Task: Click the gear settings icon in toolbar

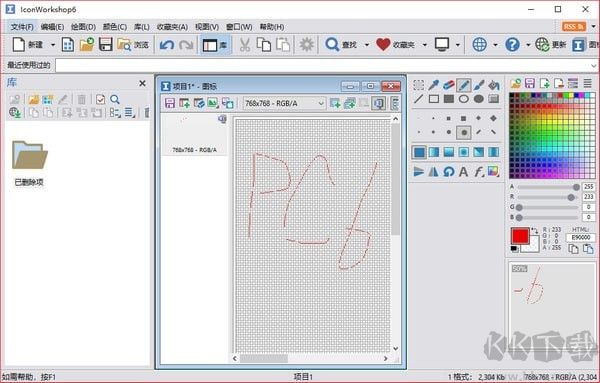Action: click(x=307, y=45)
